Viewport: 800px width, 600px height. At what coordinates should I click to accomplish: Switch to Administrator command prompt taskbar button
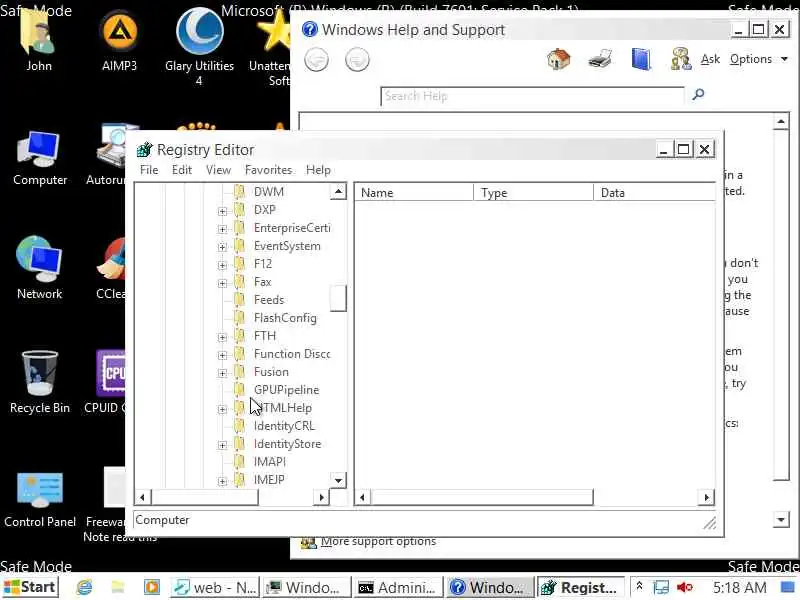[397, 588]
